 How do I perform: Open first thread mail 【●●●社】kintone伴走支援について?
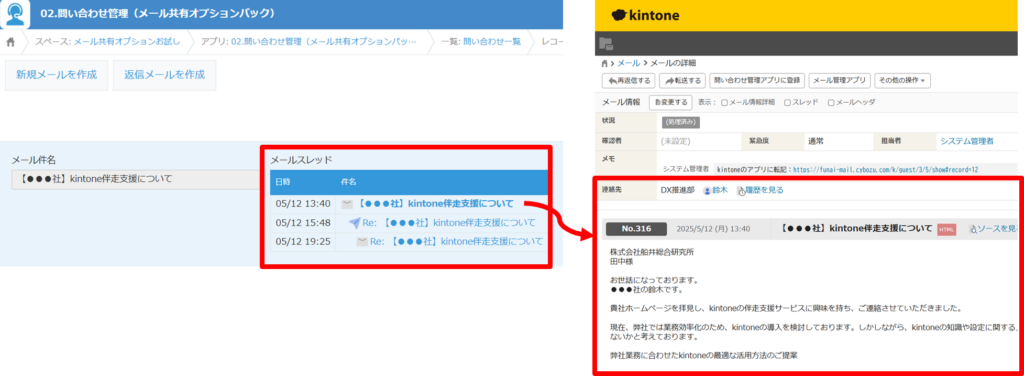437,204
